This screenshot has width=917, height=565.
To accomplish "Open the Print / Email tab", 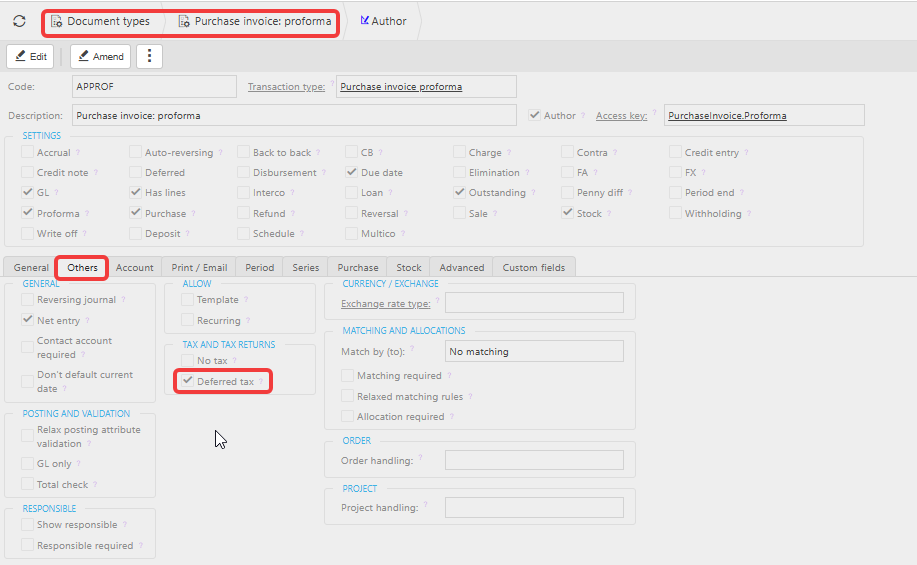I will (x=199, y=267).
